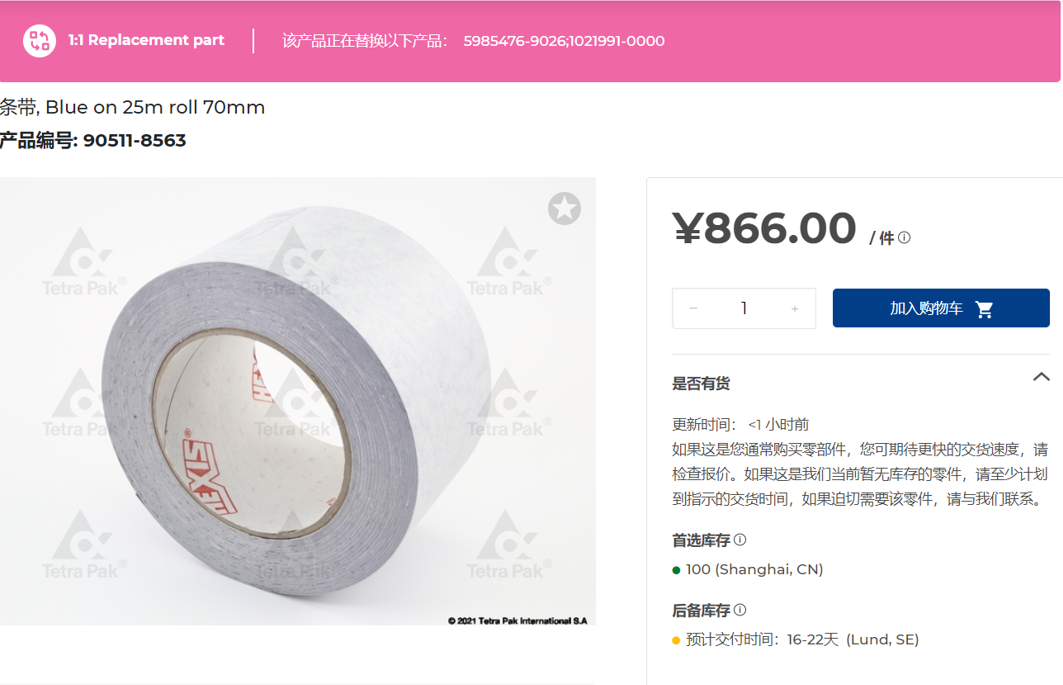Click the quantity input field

[x=744, y=309]
